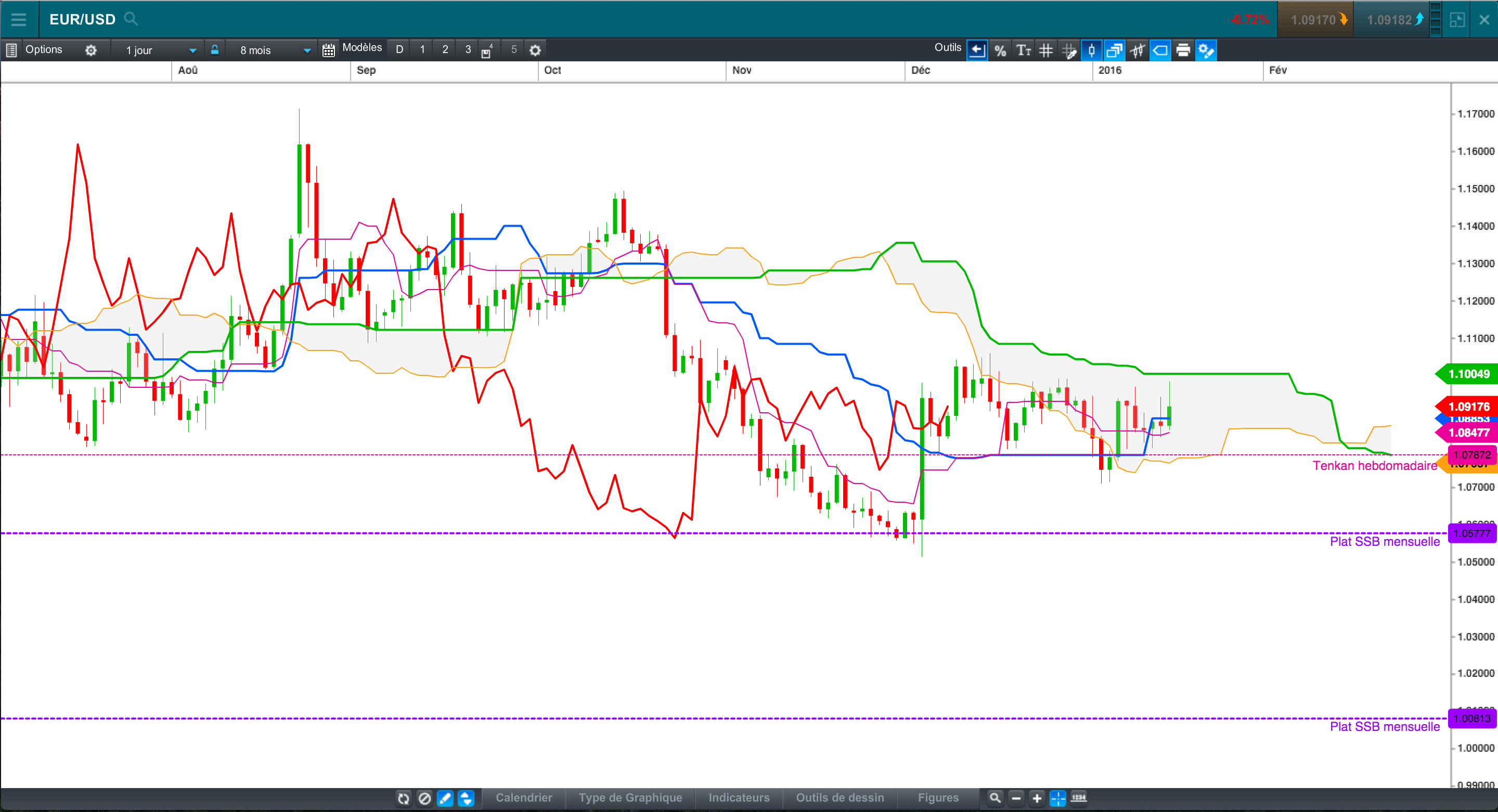Image resolution: width=1498 pixels, height=812 pixels.
Task: Toggle the crosshair cursor button
Action: tap(1058, 798)
